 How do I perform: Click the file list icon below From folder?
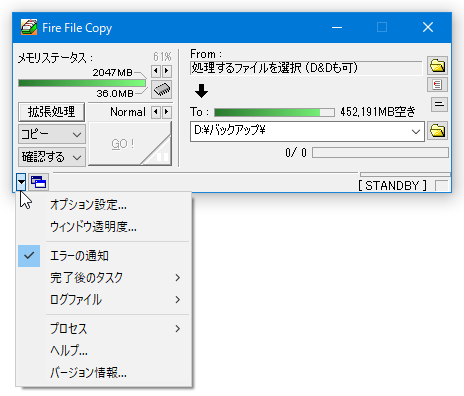point(437,85)
